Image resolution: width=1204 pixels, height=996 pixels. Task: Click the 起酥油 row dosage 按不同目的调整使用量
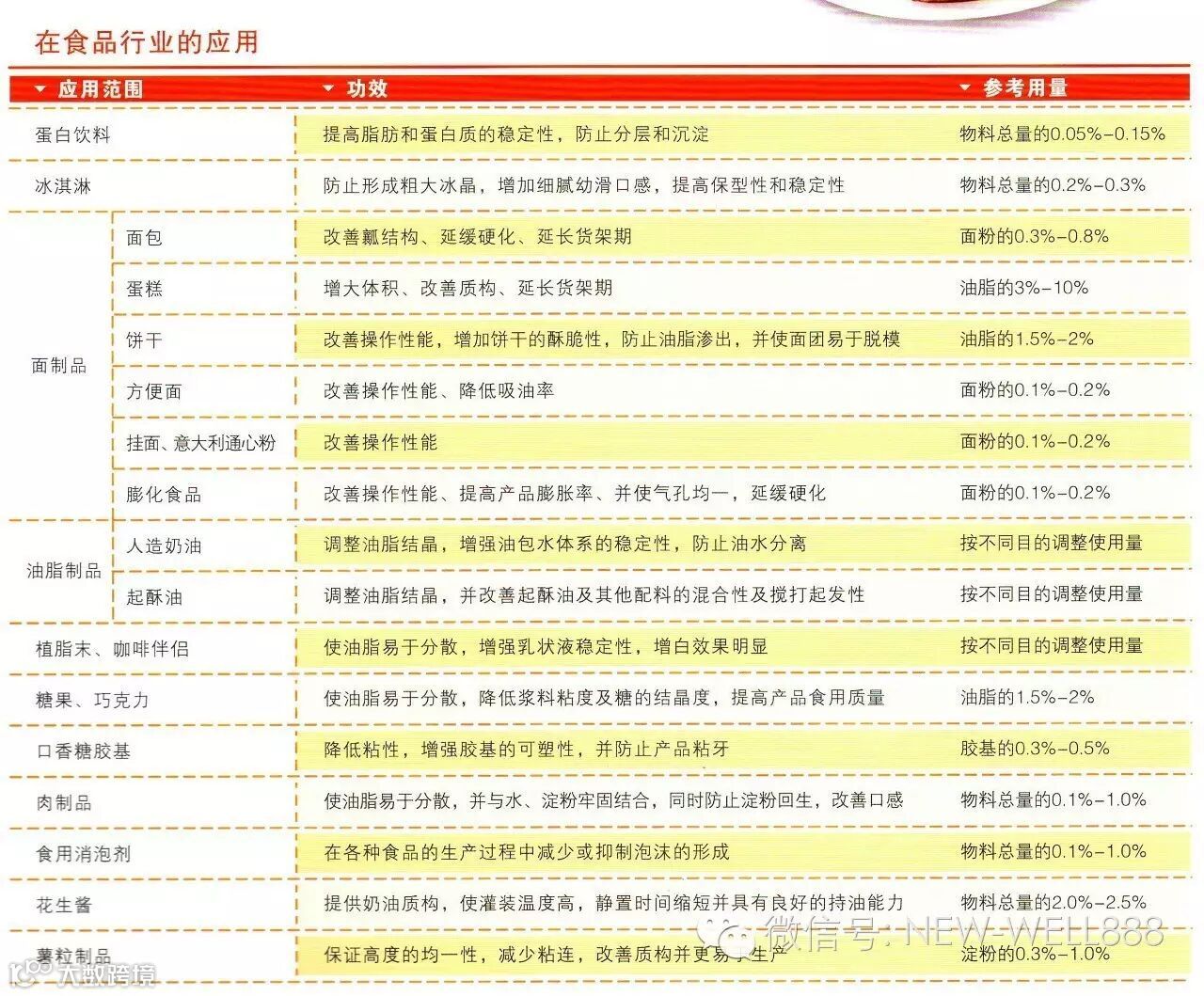pos(1052,594)
